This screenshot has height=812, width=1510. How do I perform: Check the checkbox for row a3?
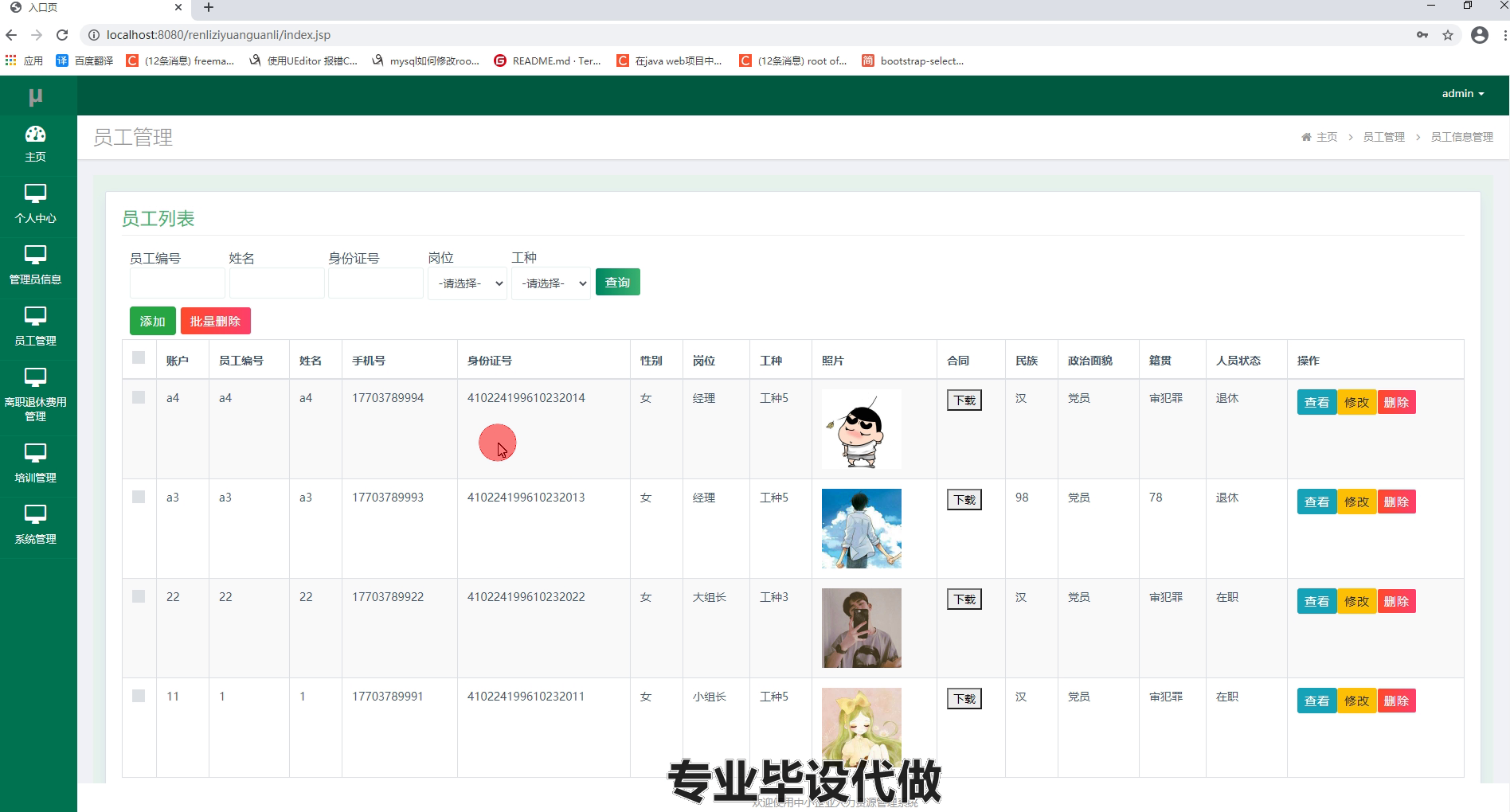[139, 497]
